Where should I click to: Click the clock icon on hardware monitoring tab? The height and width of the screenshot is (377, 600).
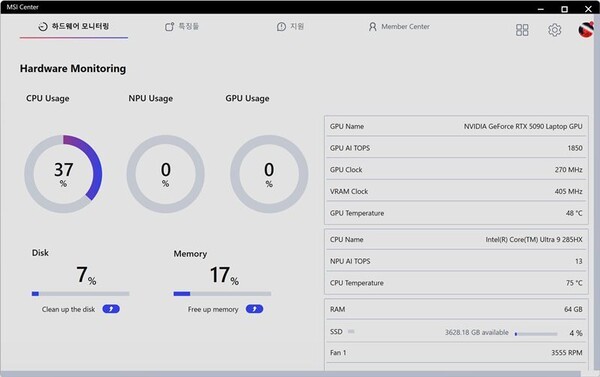coord(43,26)
